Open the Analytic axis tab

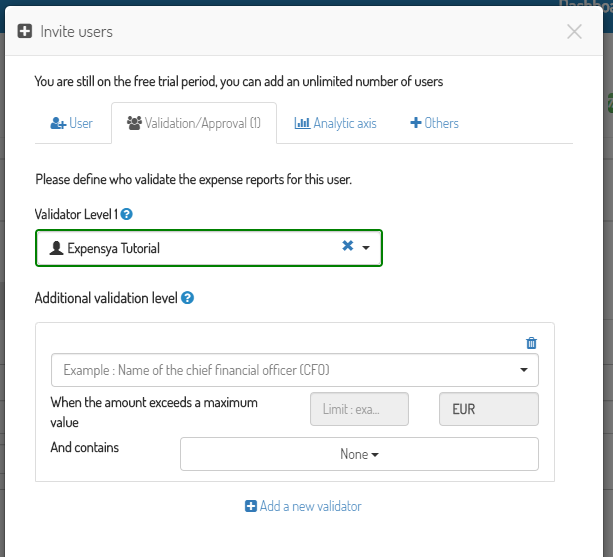(x=335, y=123)
